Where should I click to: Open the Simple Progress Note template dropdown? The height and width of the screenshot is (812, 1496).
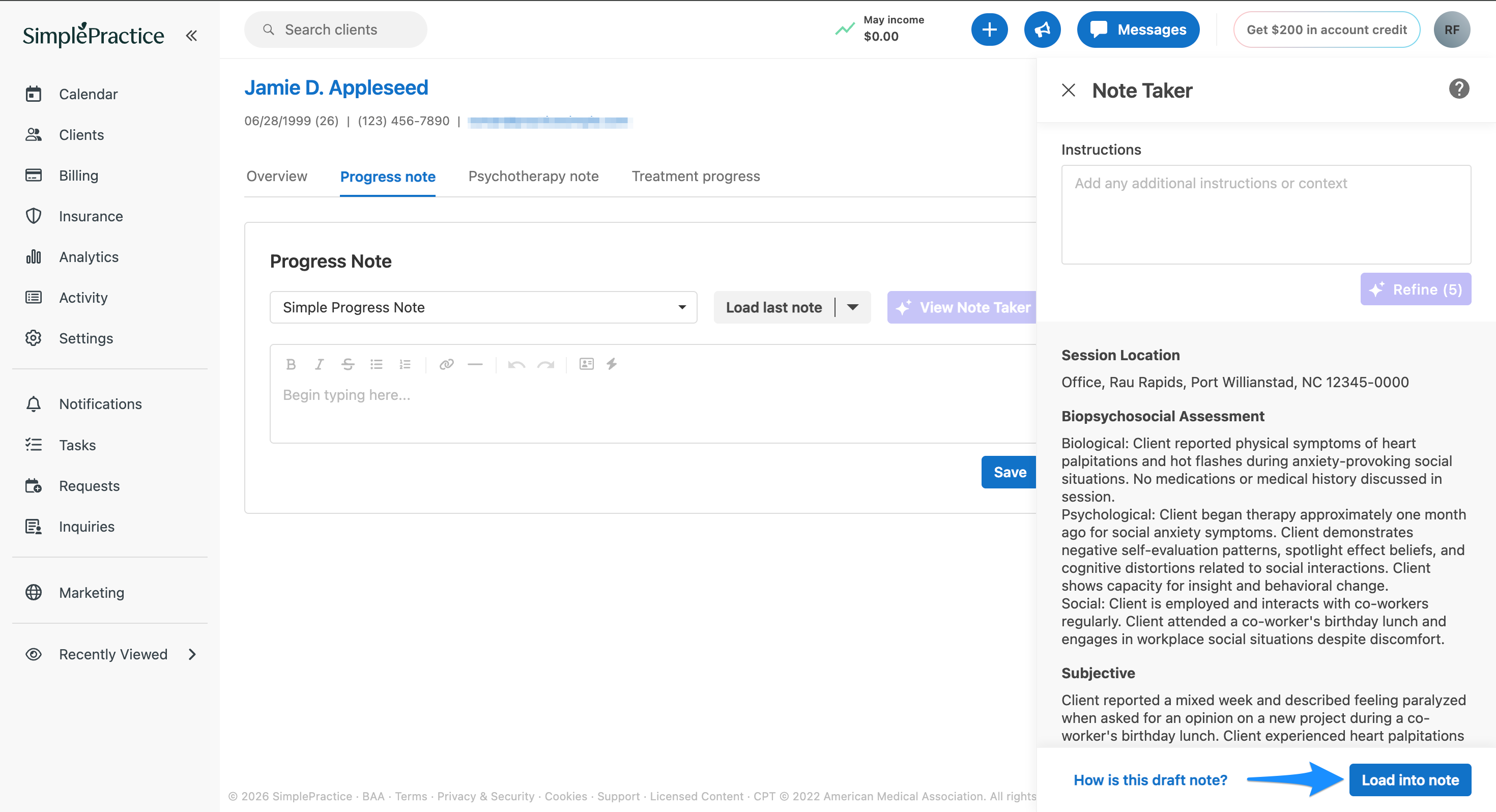point(483,307)
